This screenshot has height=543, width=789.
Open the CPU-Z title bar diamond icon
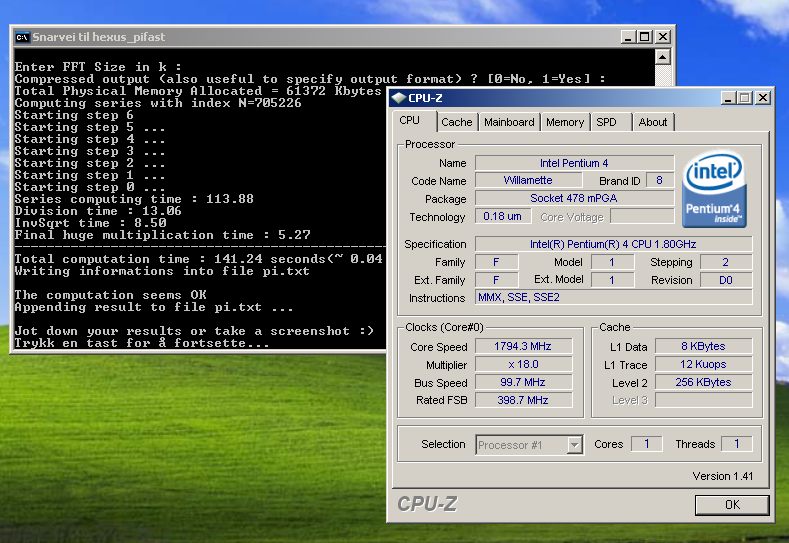[x=399, y=98]
